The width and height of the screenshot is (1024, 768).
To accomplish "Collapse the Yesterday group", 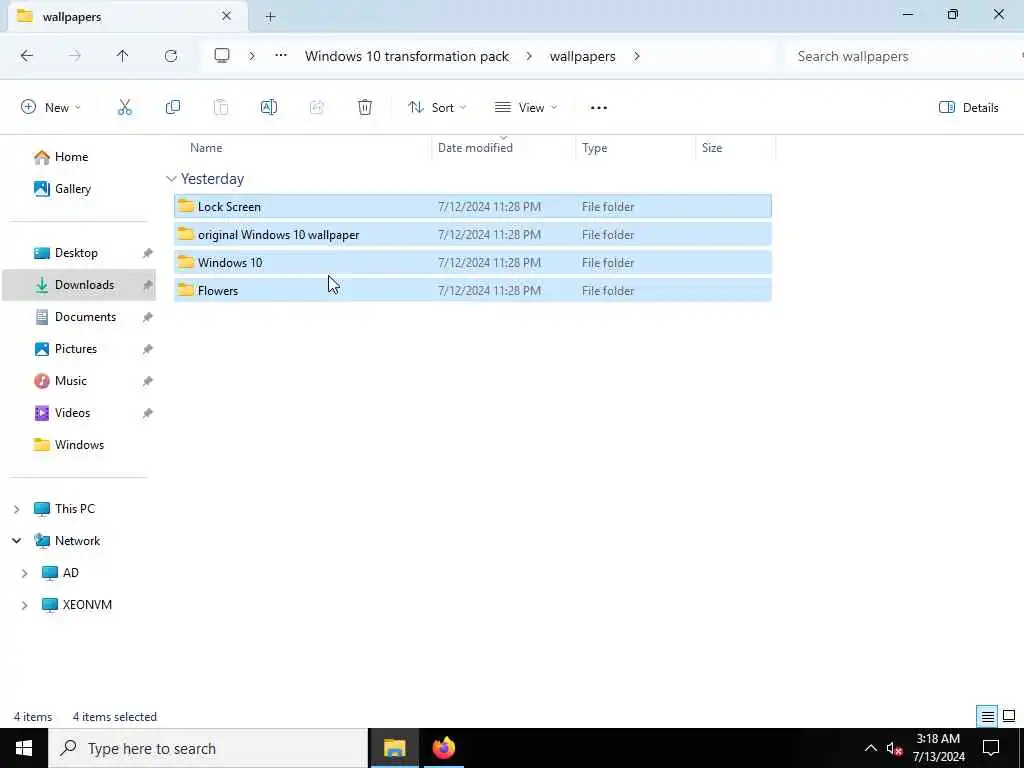I will tap(171, 179).
